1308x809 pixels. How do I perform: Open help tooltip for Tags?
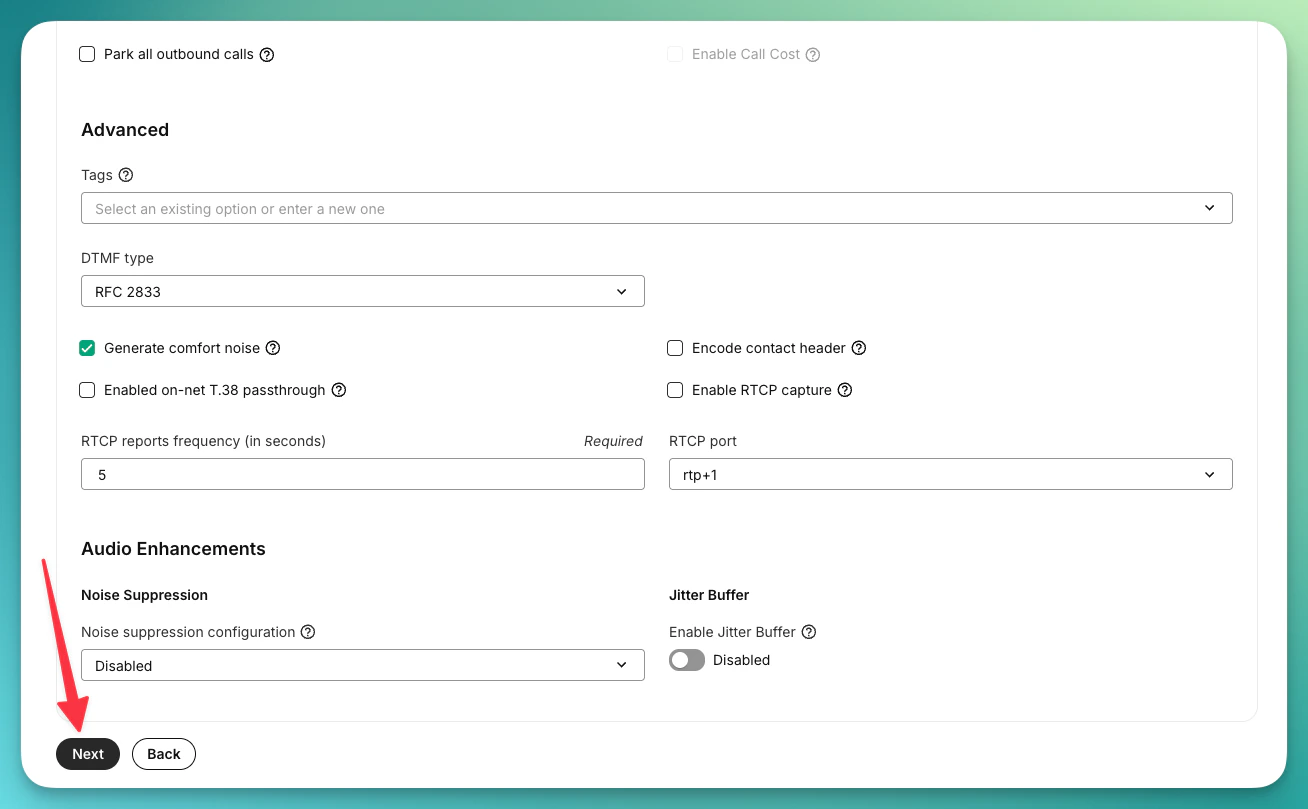click(x=125, y=175)
